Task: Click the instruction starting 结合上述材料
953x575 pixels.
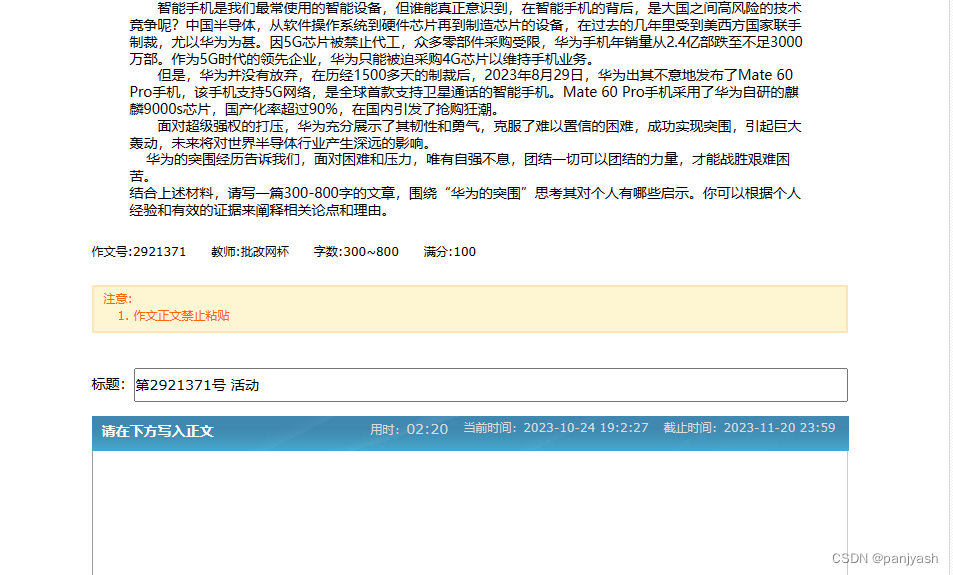Action: tap(465, 201)
